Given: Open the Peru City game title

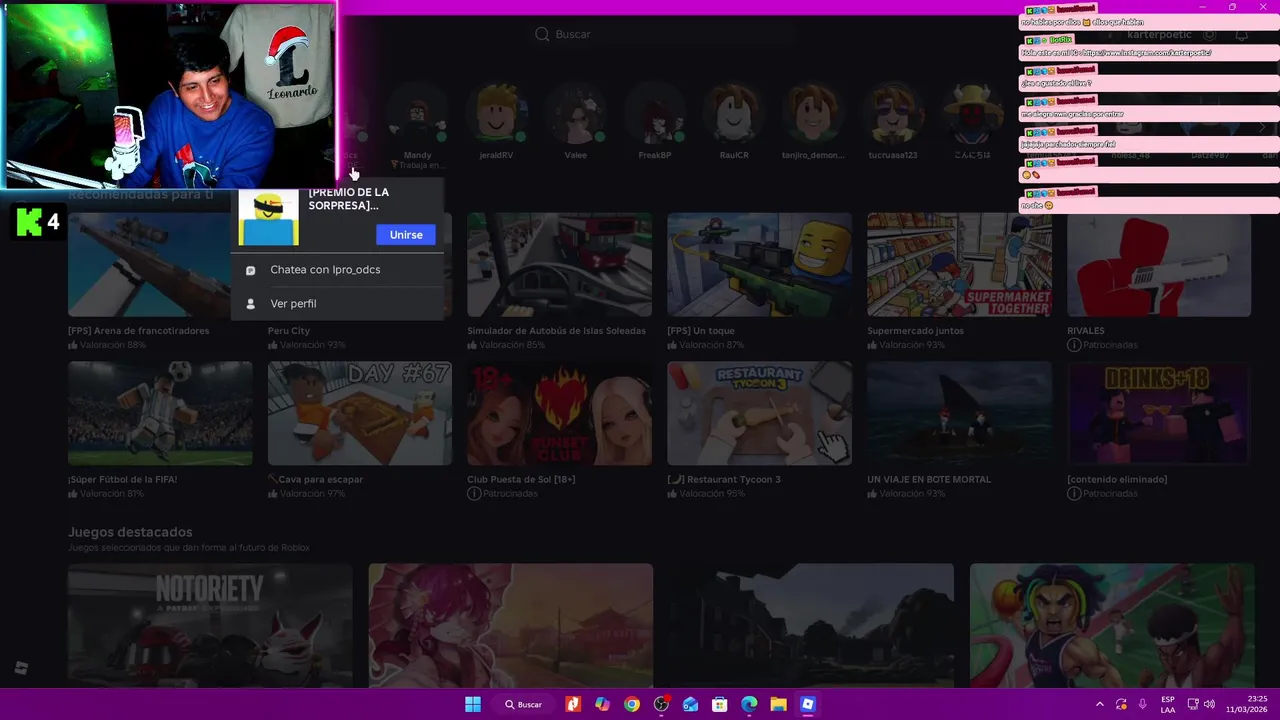Looking at the screenshot, I should click(x=289, y=331).
